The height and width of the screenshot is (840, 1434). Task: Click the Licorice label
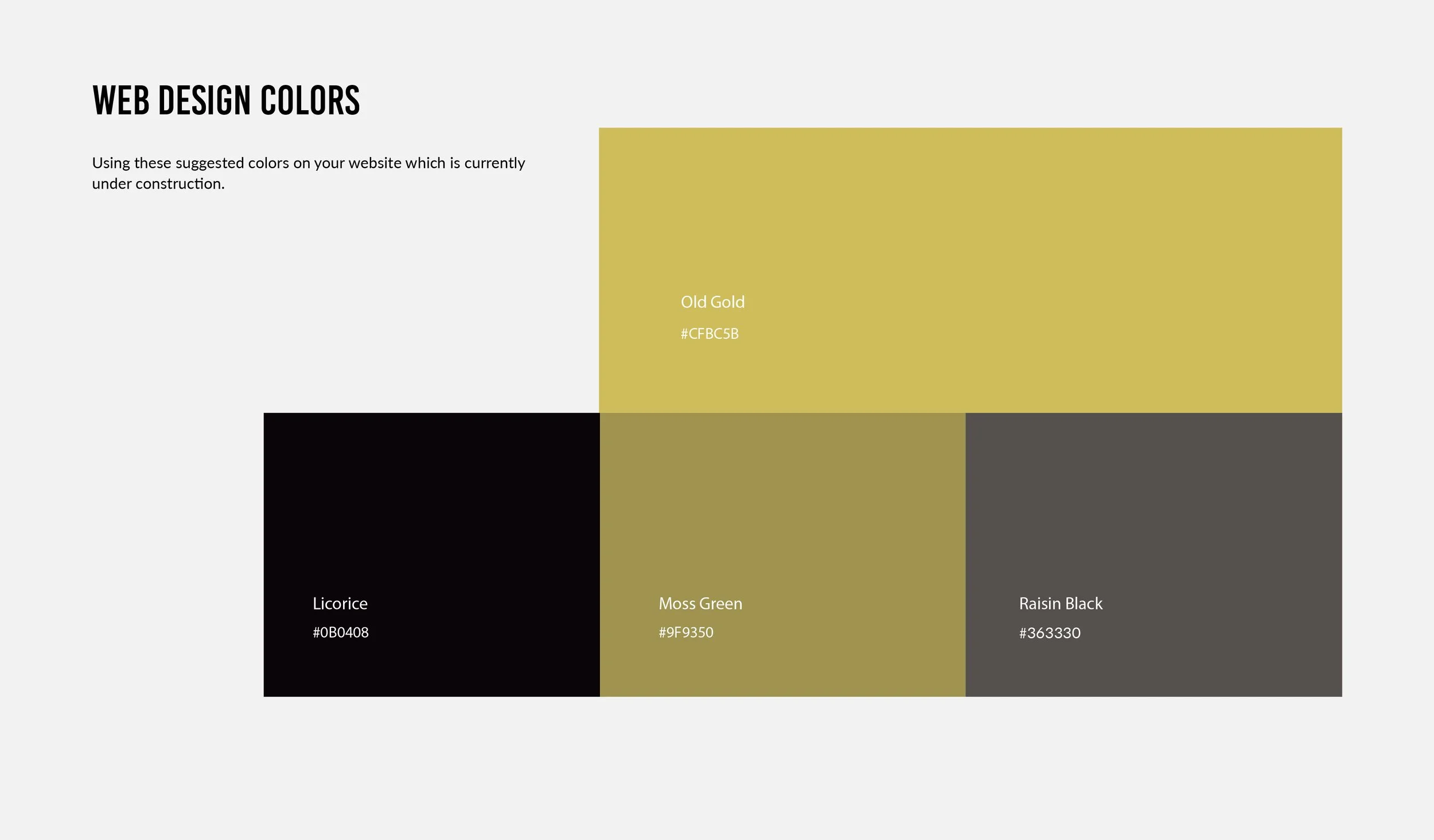[x=340, y=604]
